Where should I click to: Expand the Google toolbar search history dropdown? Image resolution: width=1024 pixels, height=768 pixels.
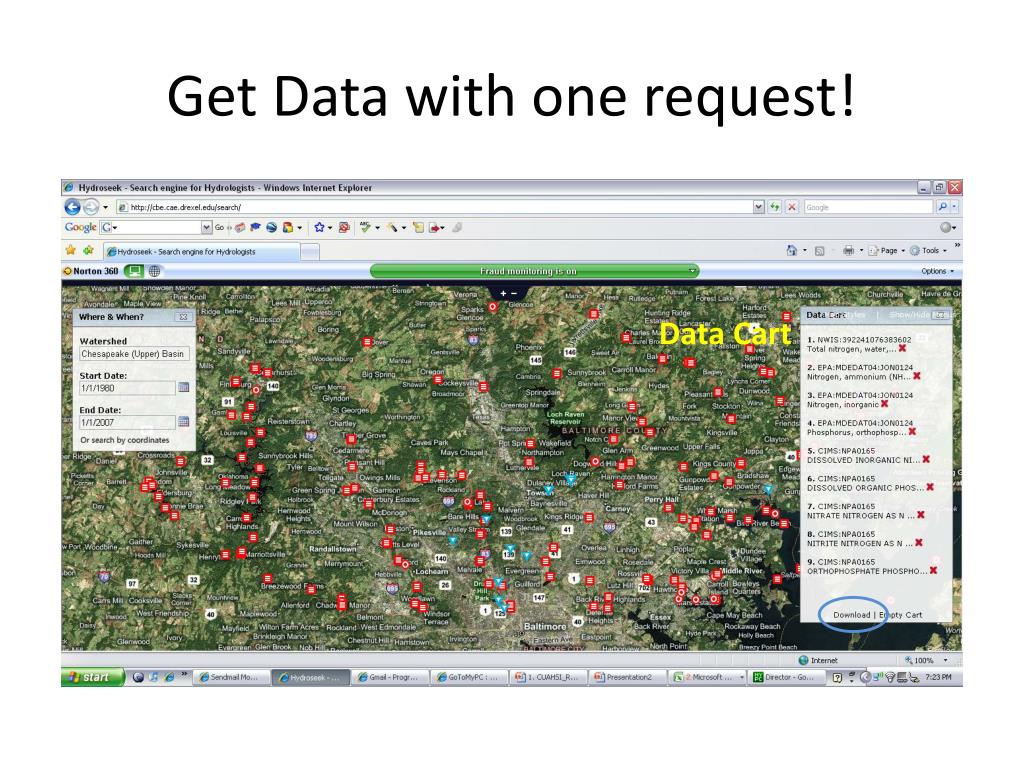click(x=206, y=227)
